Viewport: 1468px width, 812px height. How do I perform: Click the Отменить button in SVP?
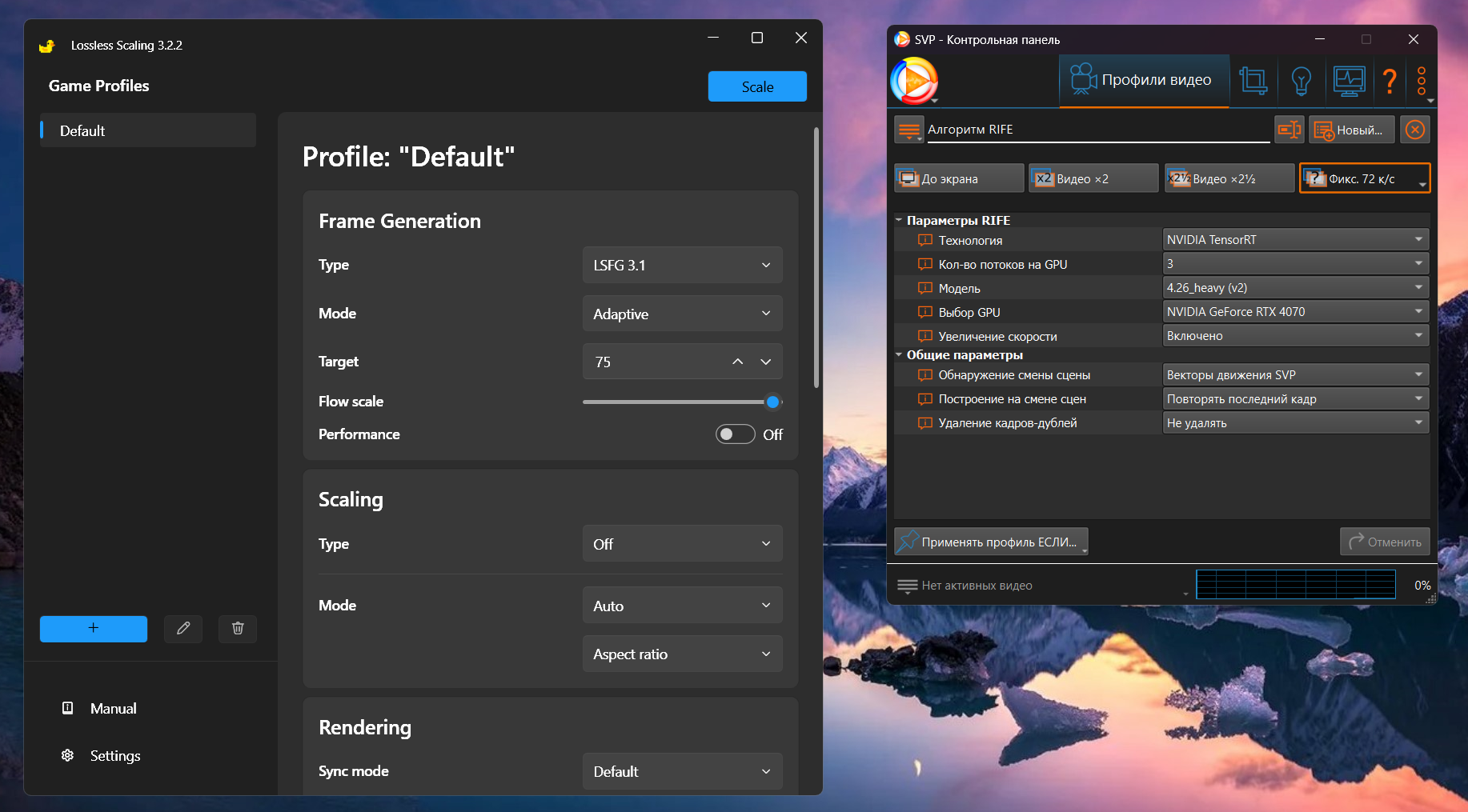(x=1385, y=542)
